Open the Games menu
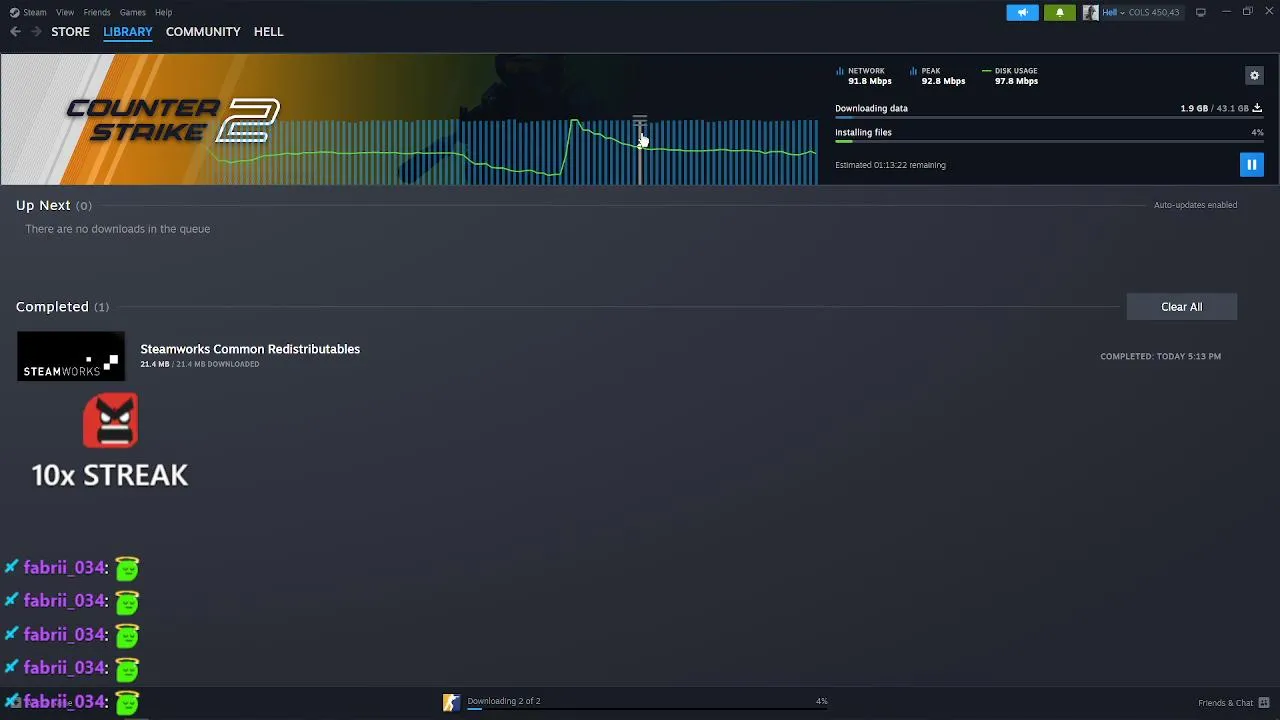The image size is (1280, 720). [x=133, y=12]
